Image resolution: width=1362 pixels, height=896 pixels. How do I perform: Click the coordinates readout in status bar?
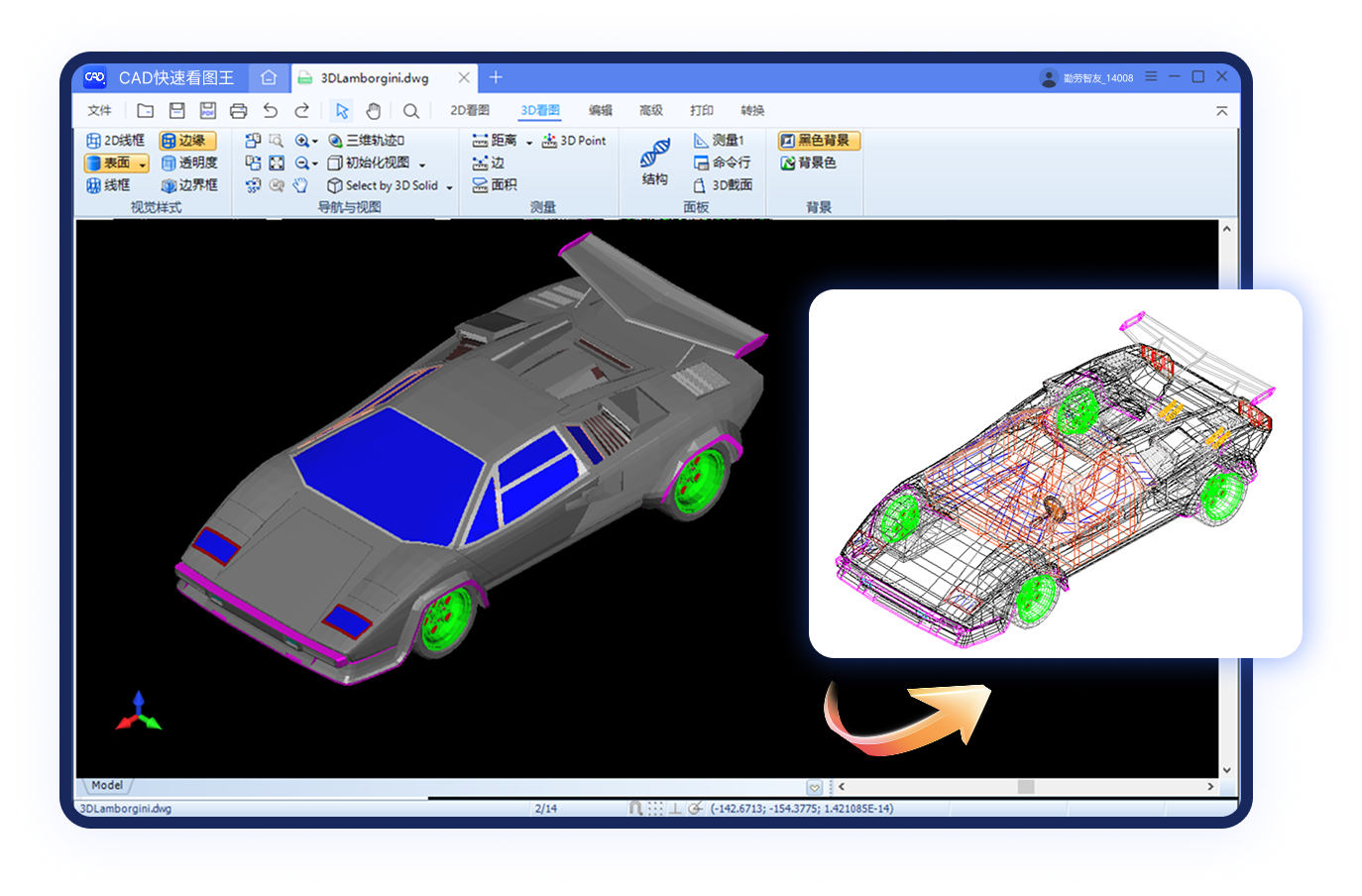tap(802, 809)
